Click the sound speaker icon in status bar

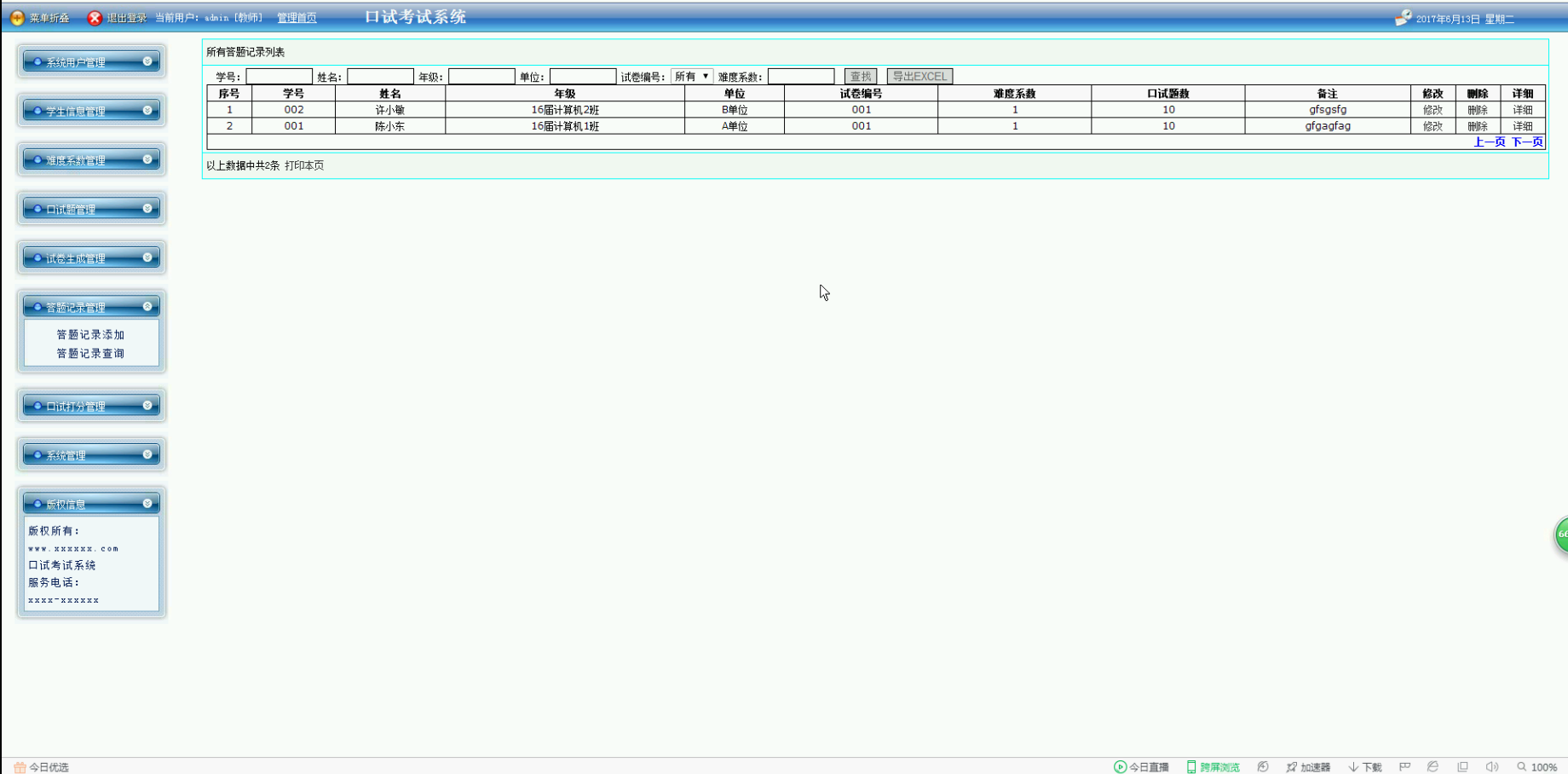[x=1491, y=767]
